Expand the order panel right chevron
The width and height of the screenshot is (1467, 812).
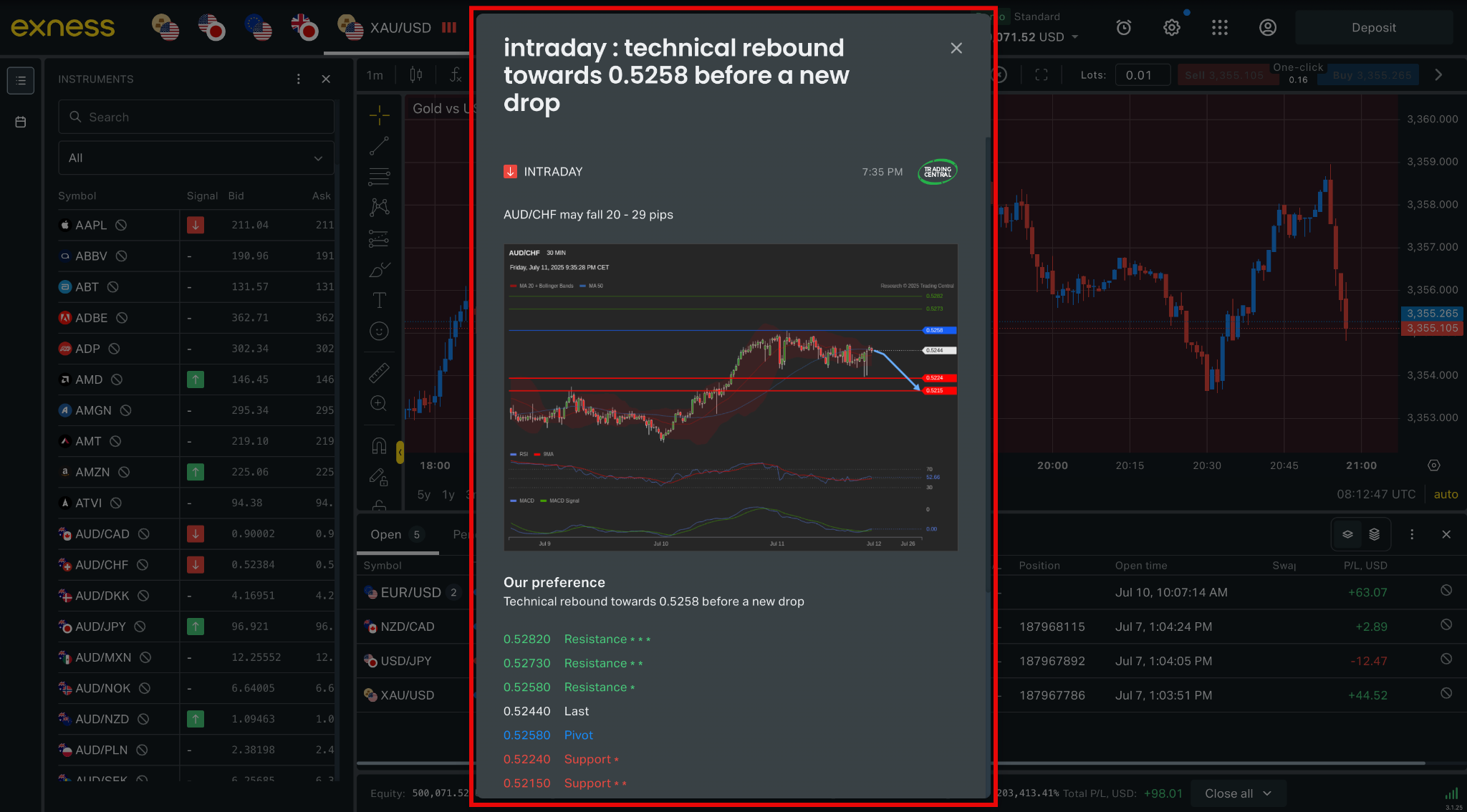1438,74
